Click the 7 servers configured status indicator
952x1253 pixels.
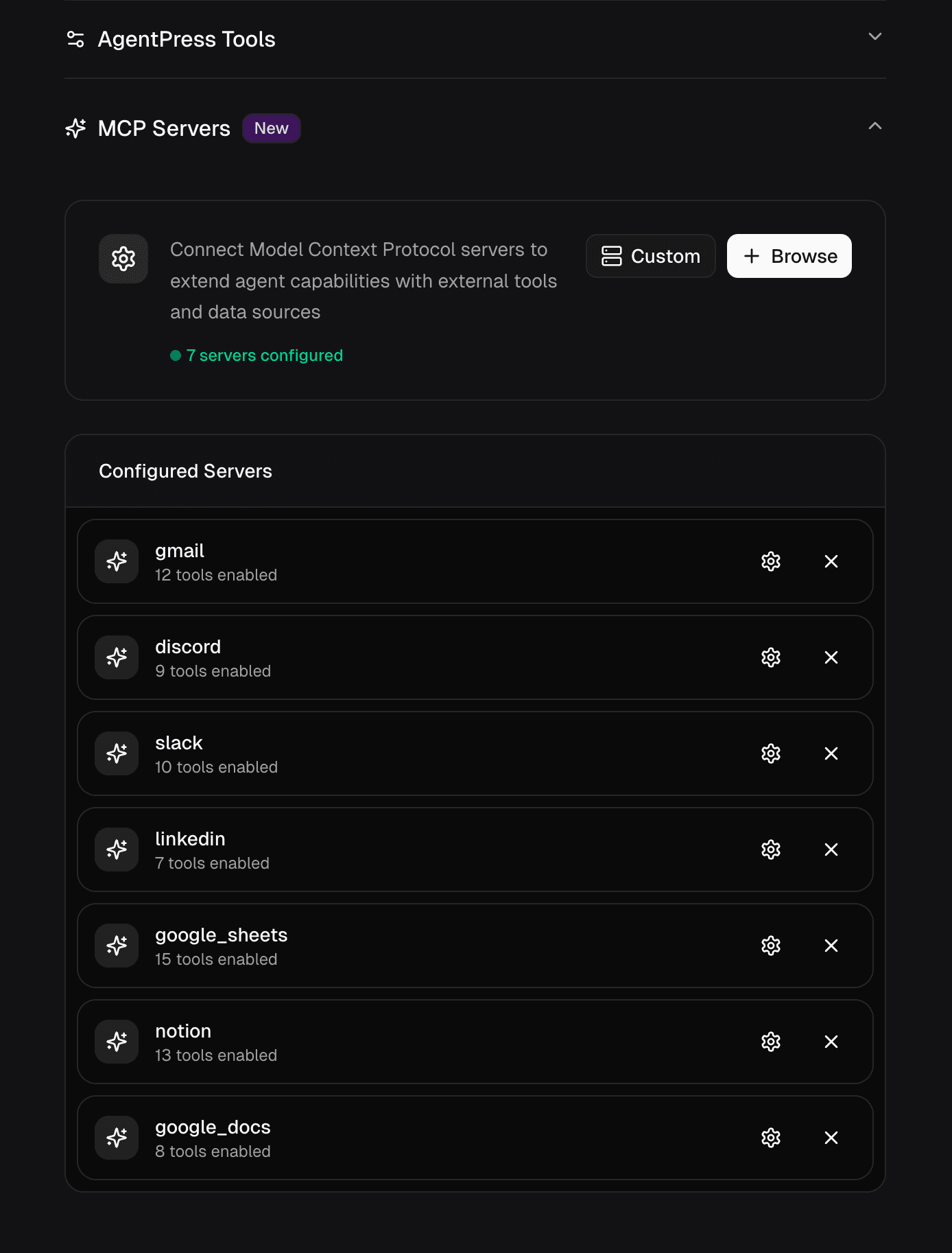257,355
